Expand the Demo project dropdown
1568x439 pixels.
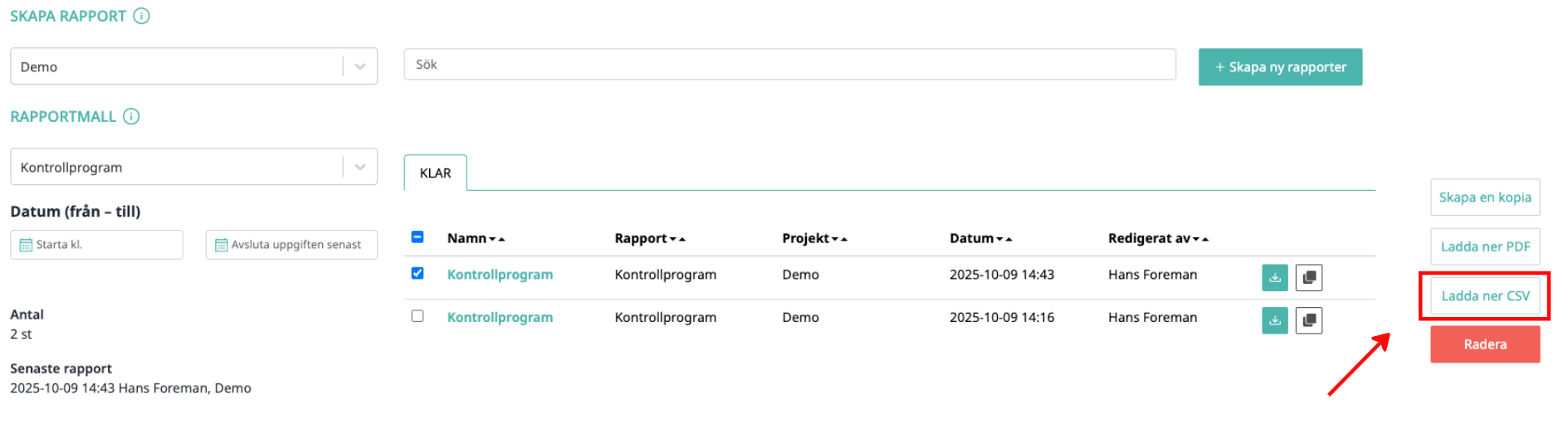[359, 66]
